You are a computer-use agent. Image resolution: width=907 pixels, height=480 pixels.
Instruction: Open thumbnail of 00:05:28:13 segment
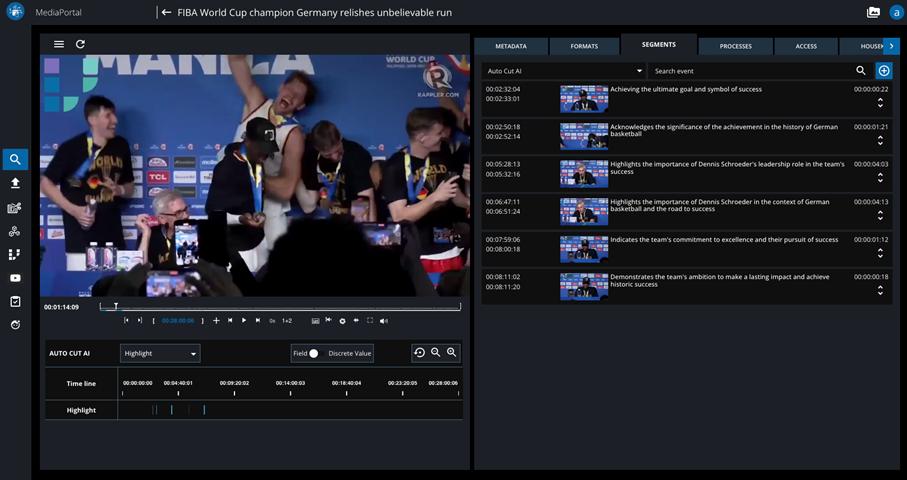(584, 174)
